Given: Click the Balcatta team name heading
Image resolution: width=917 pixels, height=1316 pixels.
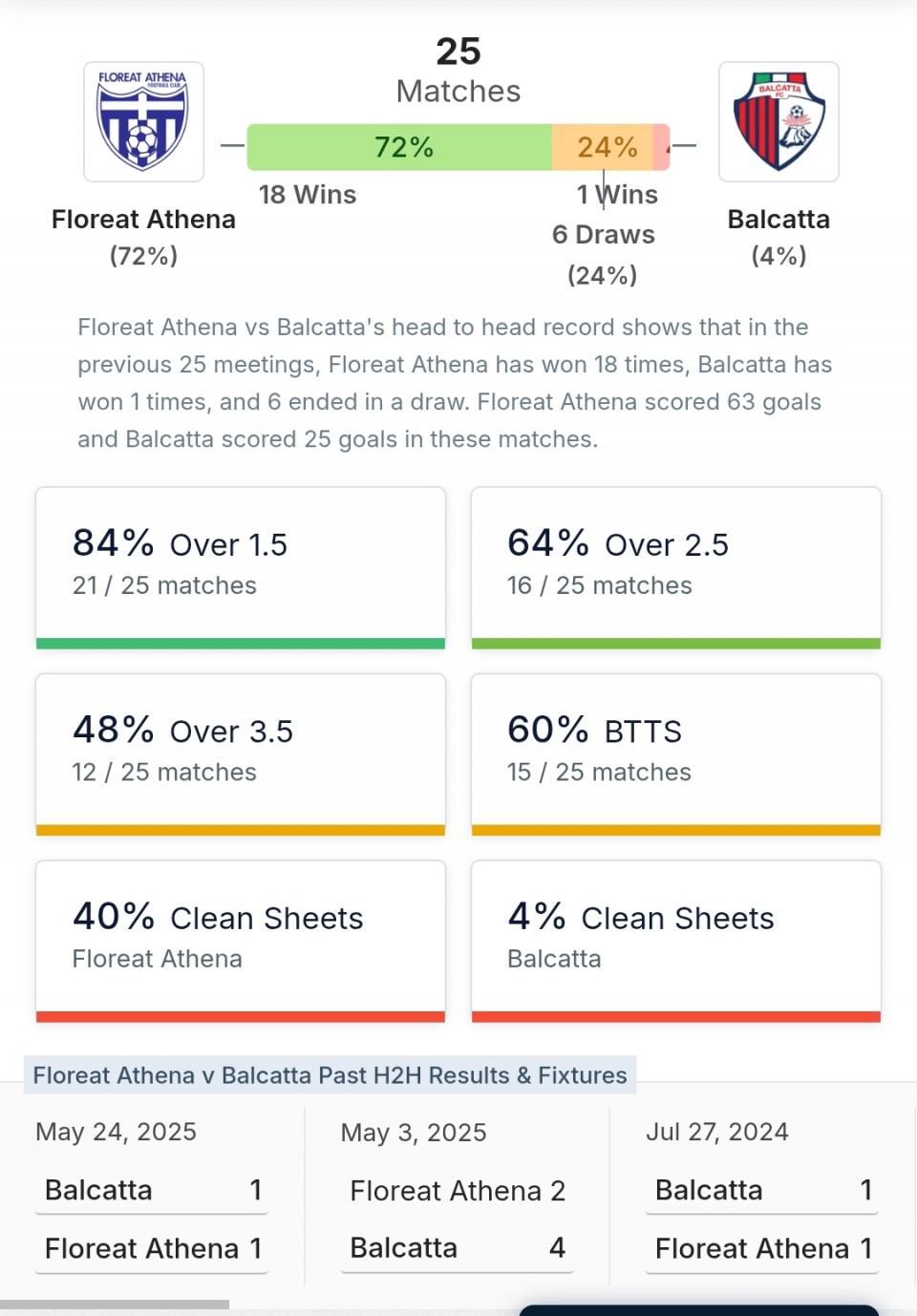Looking at the screenshot, I should point(778,220).
